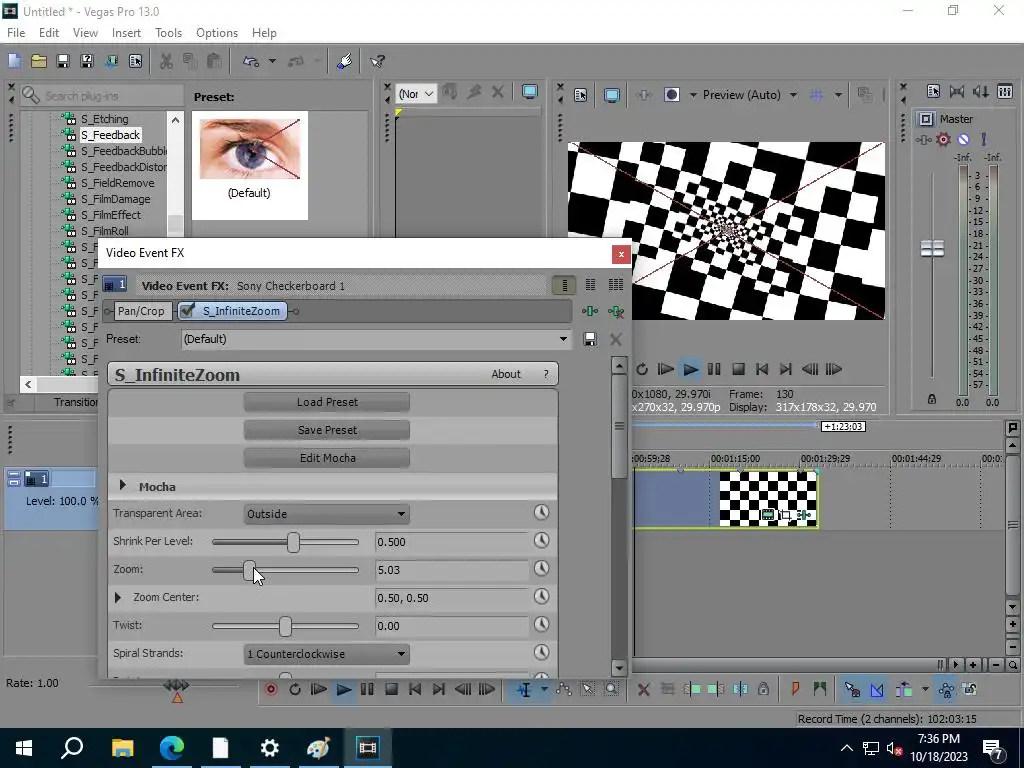The width and height of the screenshot is (1024, 768).
Task: Click the Cut scissors icon in toolbar
Action: pyautogui.click(x=167, y=61)
